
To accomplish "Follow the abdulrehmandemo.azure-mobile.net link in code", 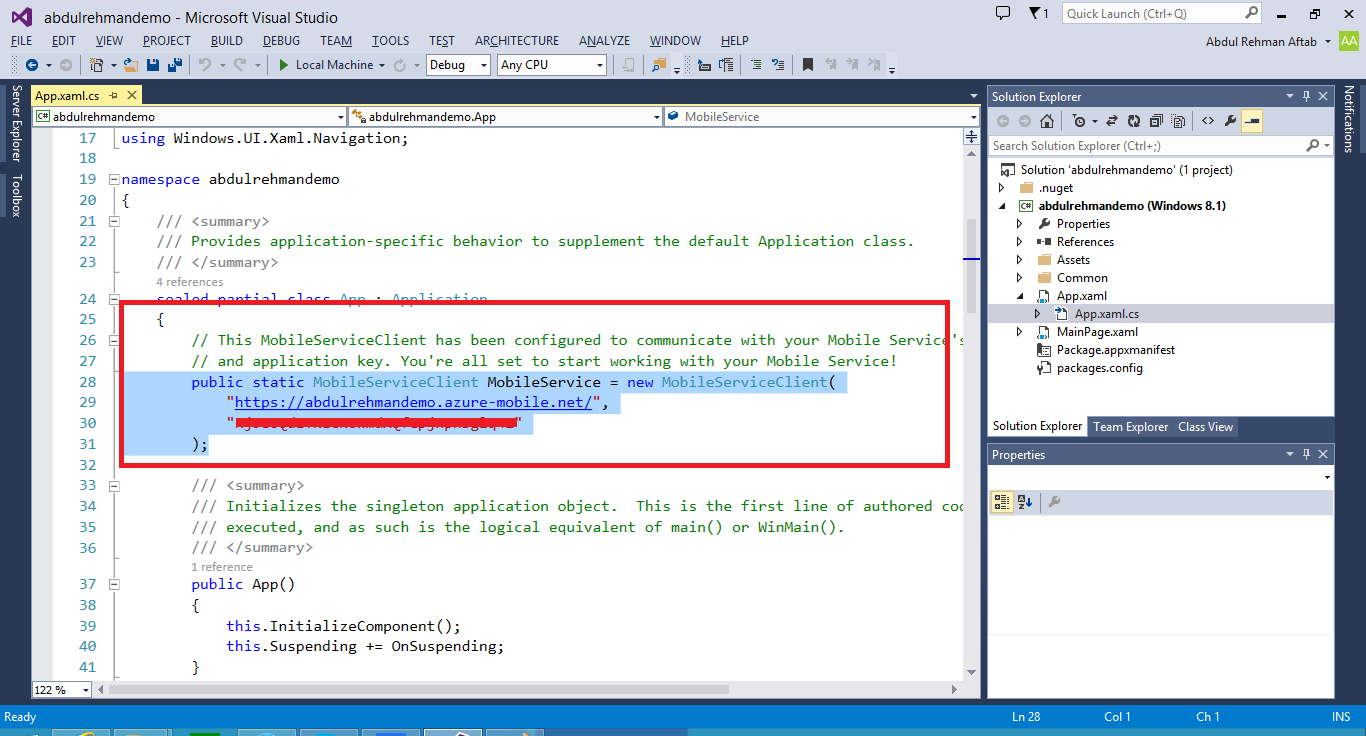I will click(x=415, y=403).
